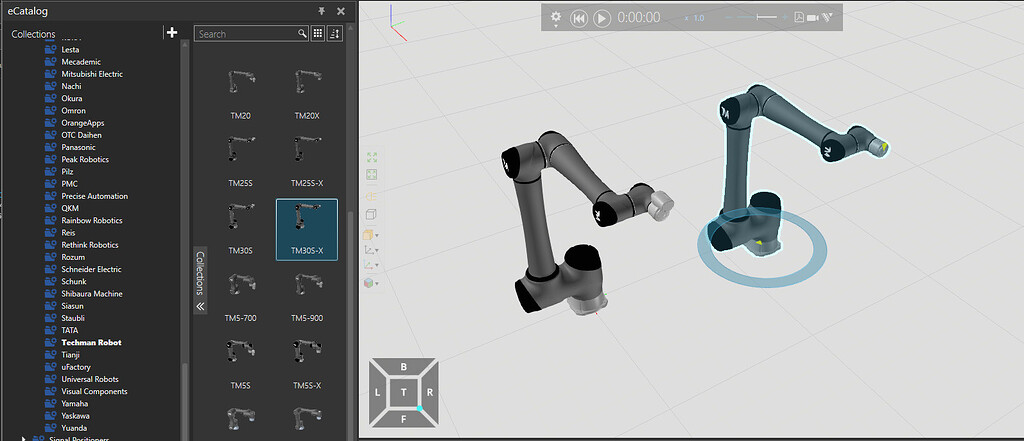
Task: Open frame types visibility dropdown
Action: (x=372, y=250)
